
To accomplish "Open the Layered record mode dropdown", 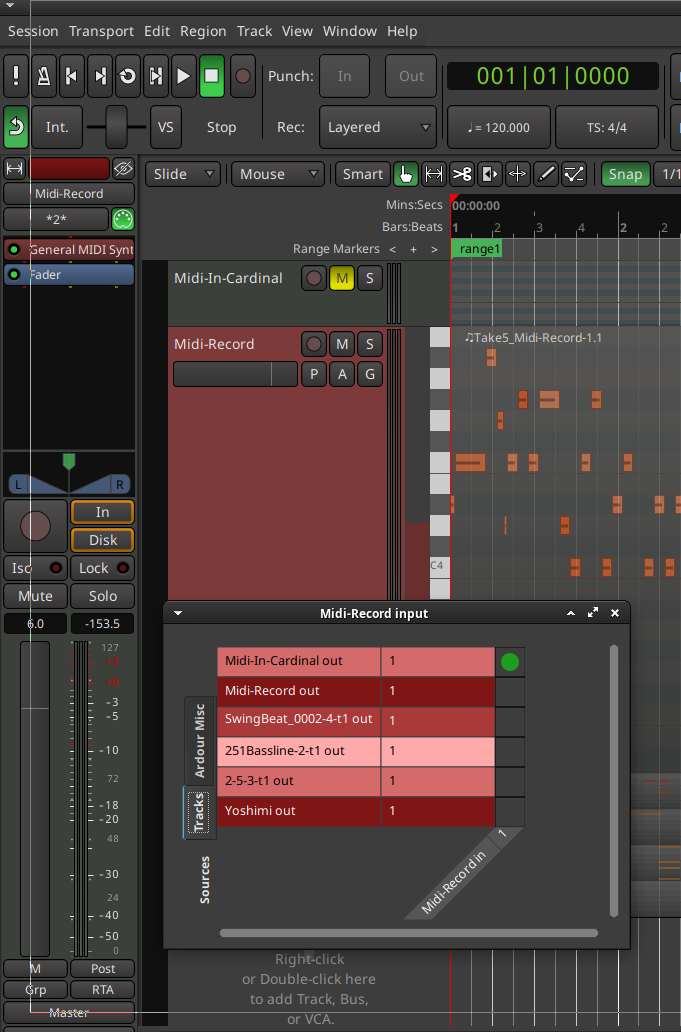I will click(x=378, y=127).
